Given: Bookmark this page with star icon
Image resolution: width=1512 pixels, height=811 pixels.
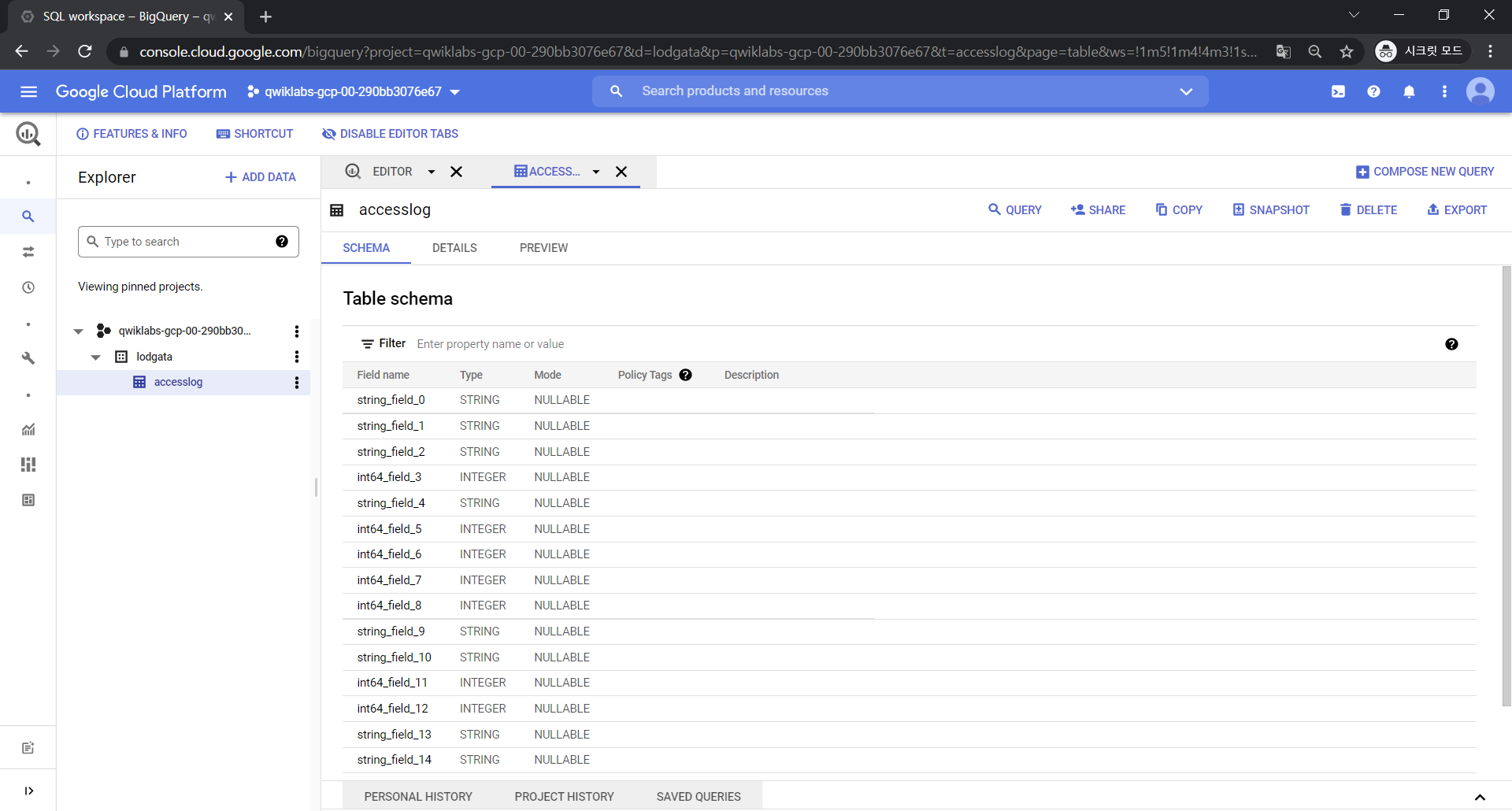Looking at the screenshot, I should [x=1347, y=51].
